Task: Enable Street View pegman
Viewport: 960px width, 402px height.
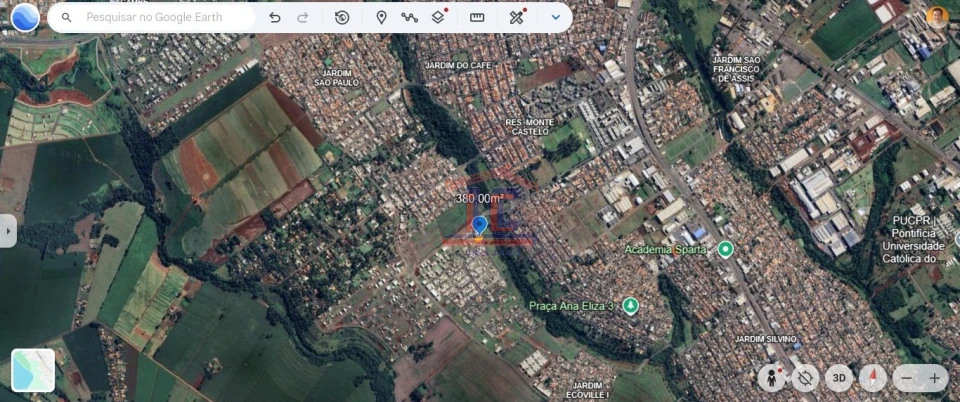Action: pos(771,378)
